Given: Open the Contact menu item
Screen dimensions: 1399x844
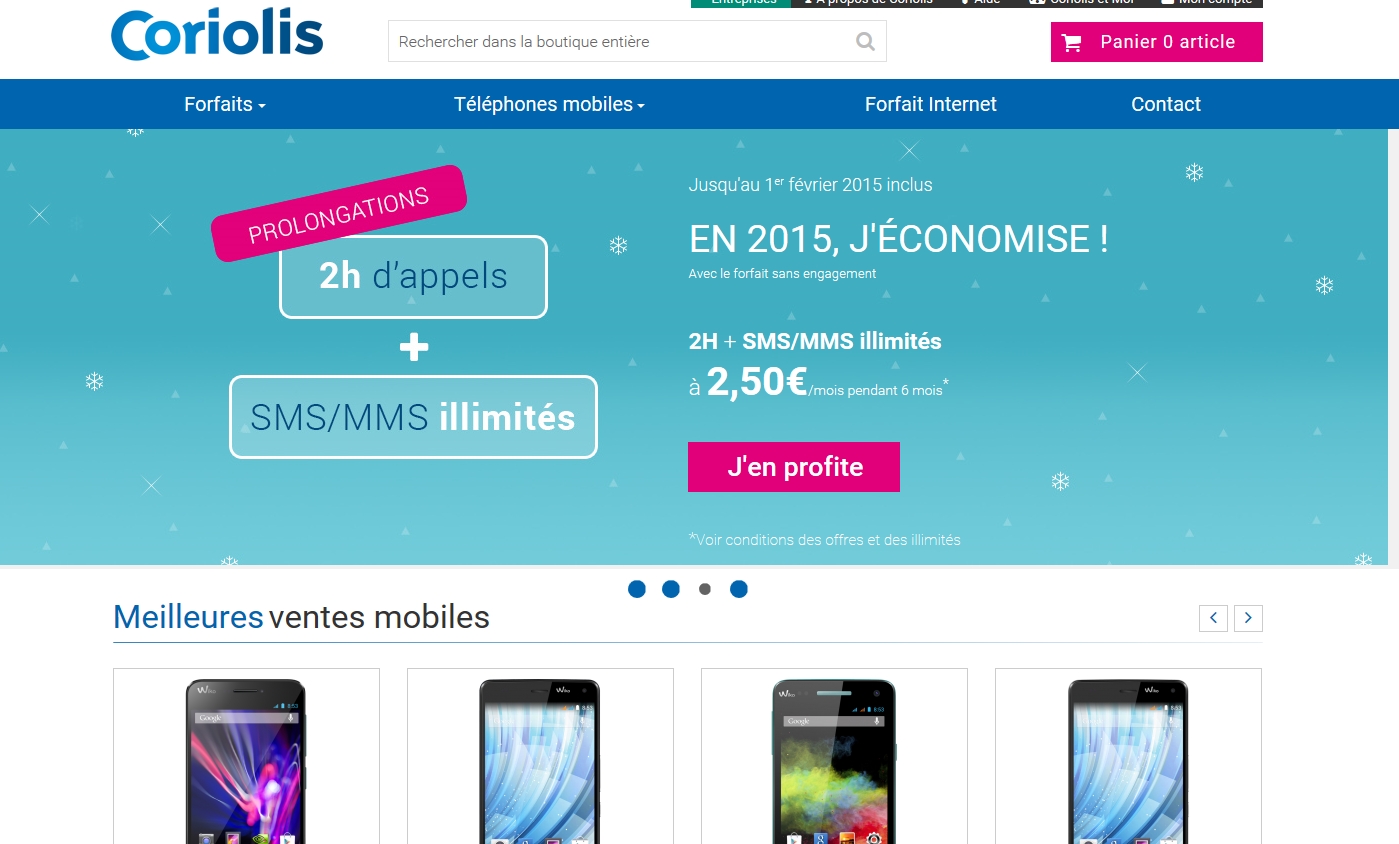Looking at the screenshot, I should click(1166, 104).
